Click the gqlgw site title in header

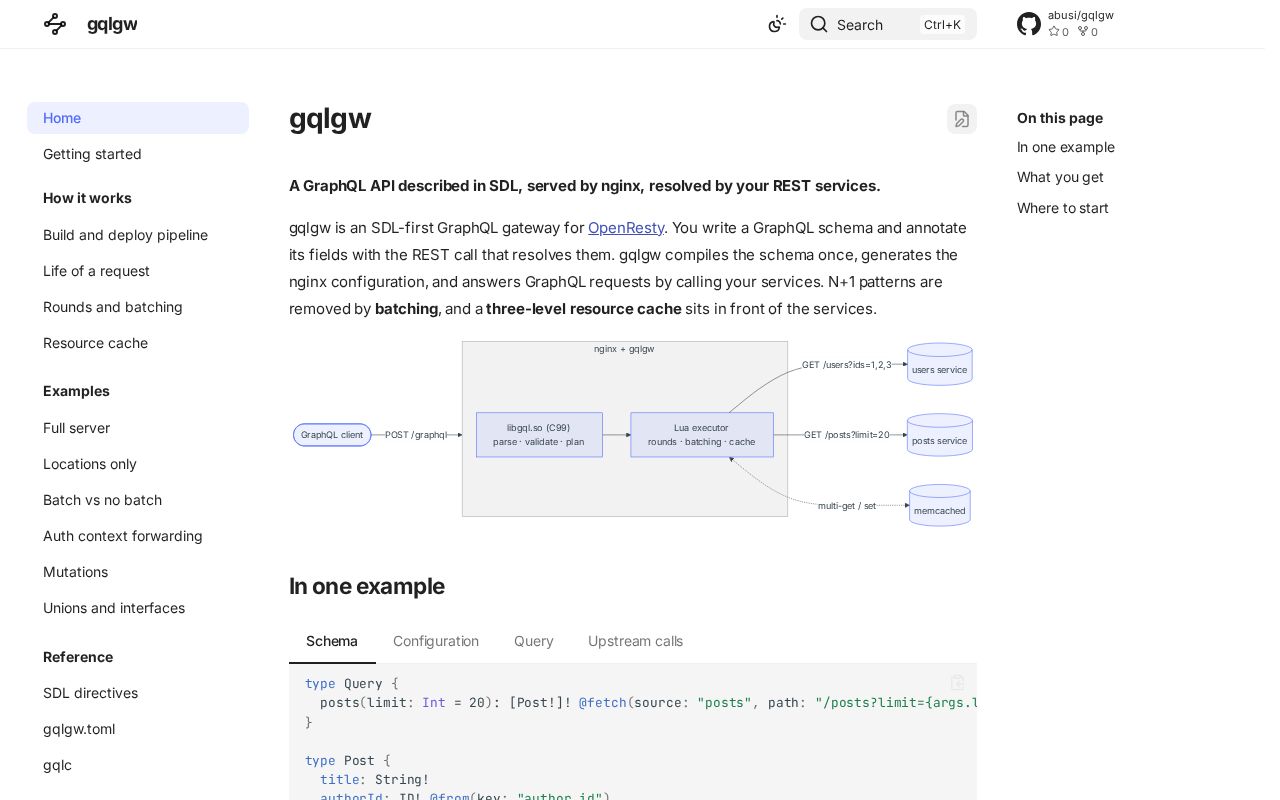coord(112,24)
